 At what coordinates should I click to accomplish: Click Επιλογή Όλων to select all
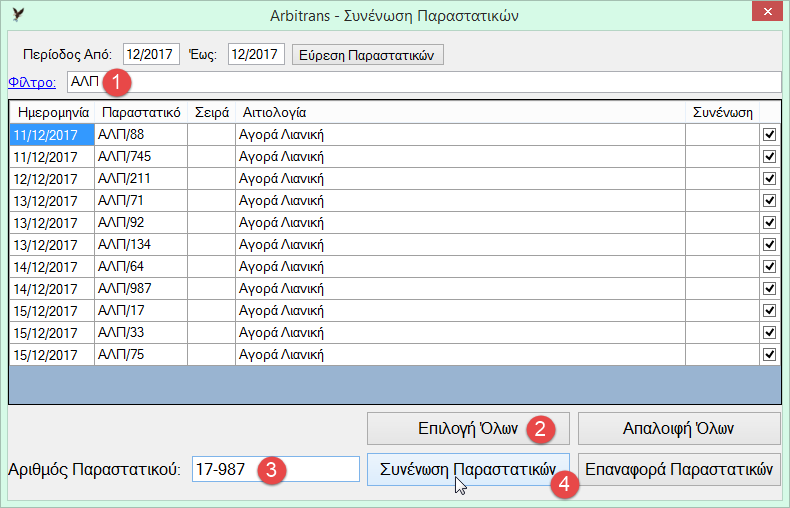coord(468,428)
